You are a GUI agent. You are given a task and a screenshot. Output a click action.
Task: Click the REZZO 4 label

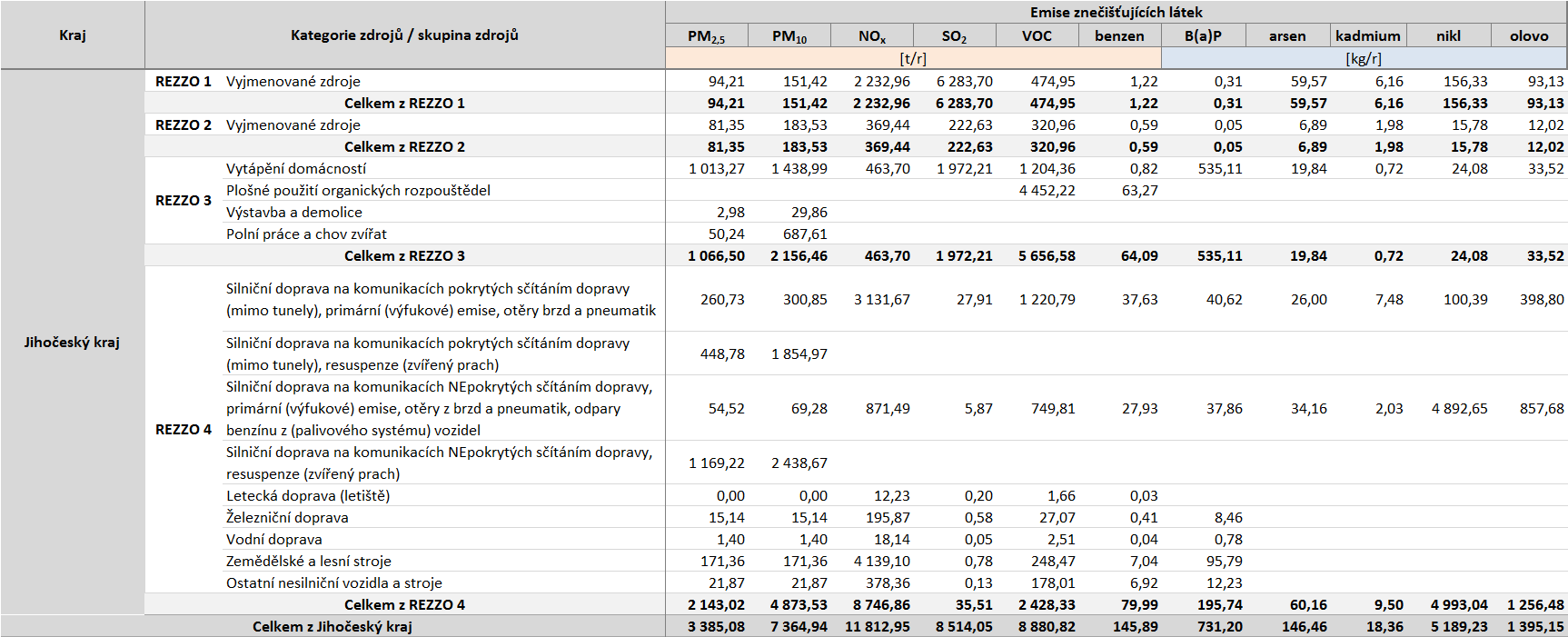point(184,430)
